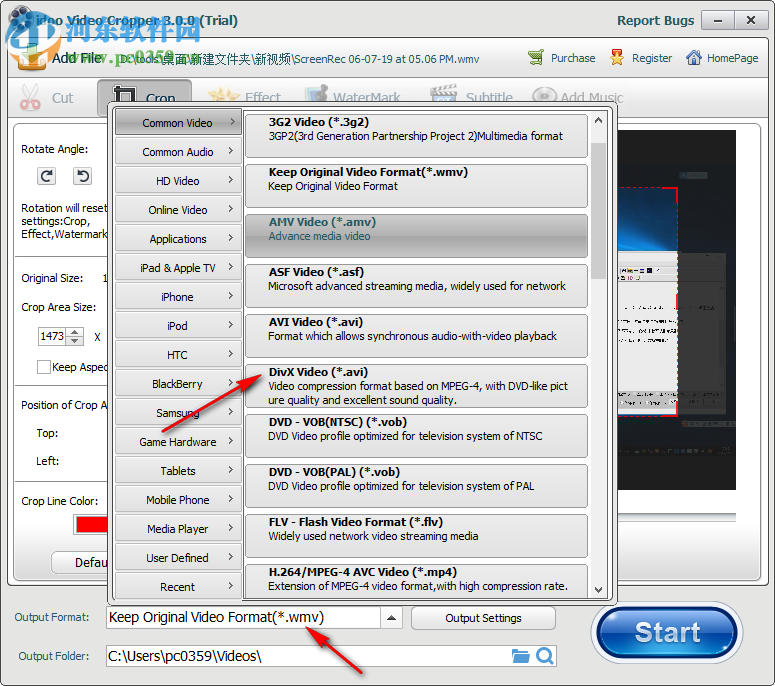Select H.264/MPEG-4 AVC Video (*.mp4) format
This screenshot has width=775, height=686.
(x=416, y=581)
